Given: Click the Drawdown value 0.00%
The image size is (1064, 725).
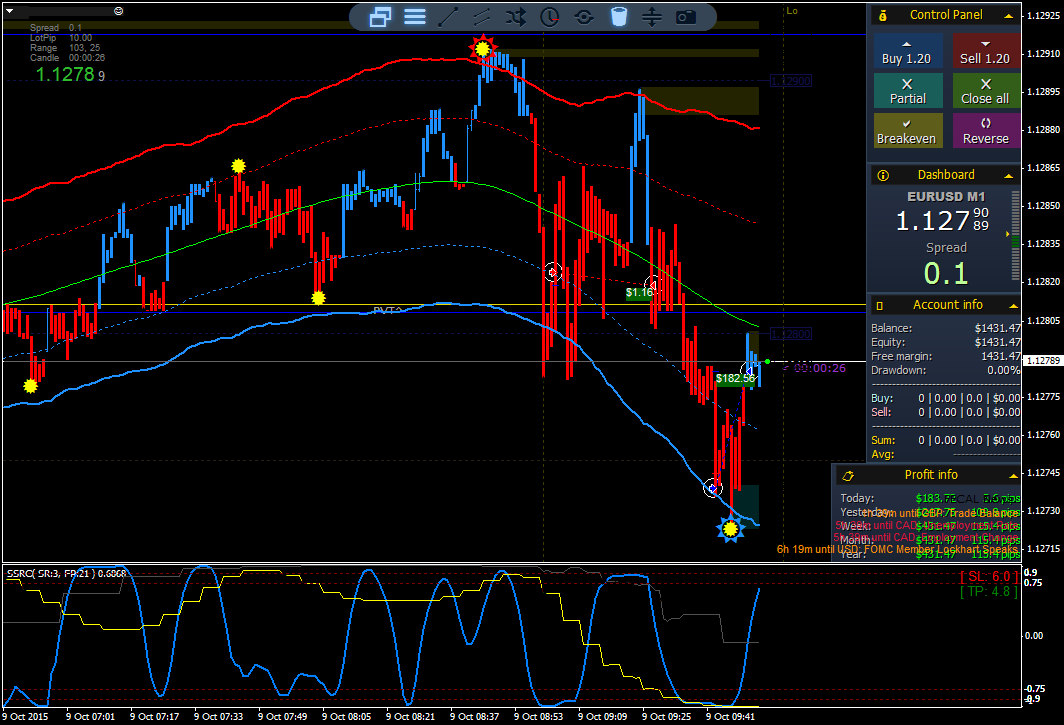Looking at the screenshot, I should [x=1004, y=371].
